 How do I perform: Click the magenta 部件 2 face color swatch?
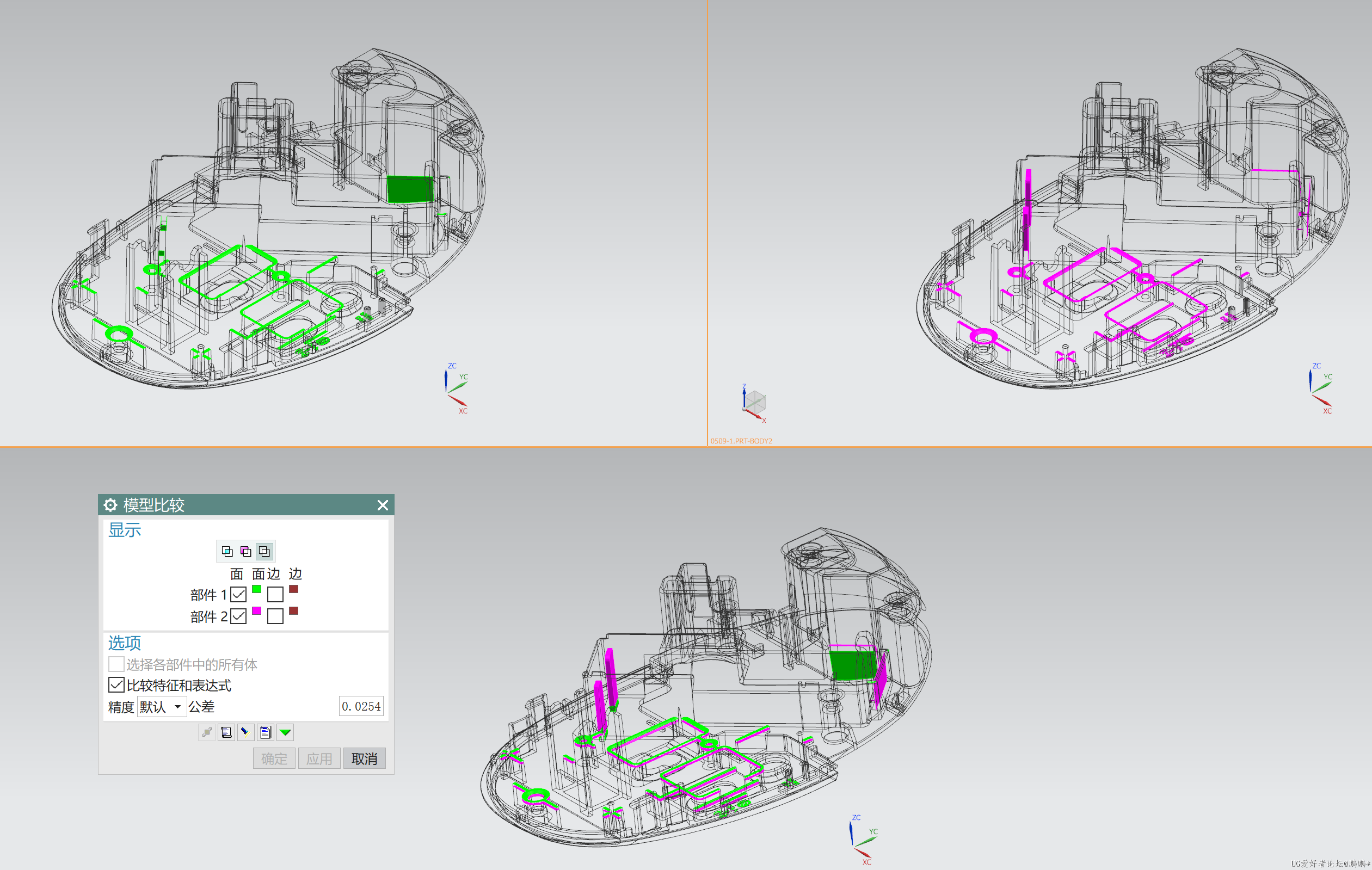point(256,611)
